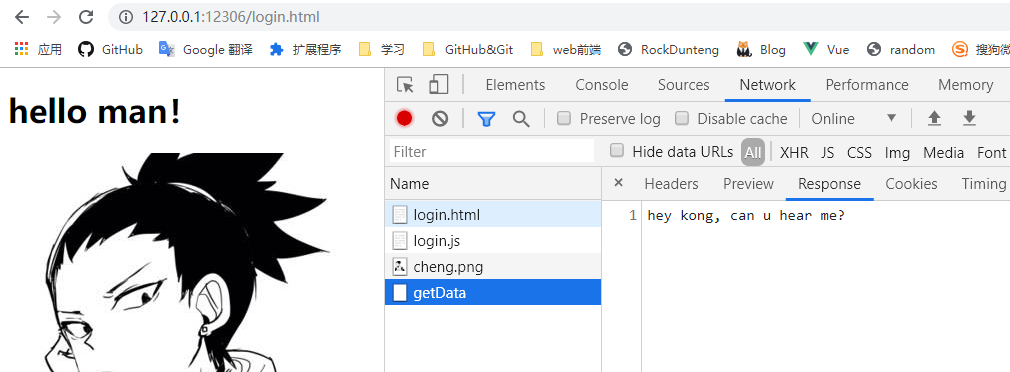
Task: Focus the network Filter text field
Action: pos(491,152)
